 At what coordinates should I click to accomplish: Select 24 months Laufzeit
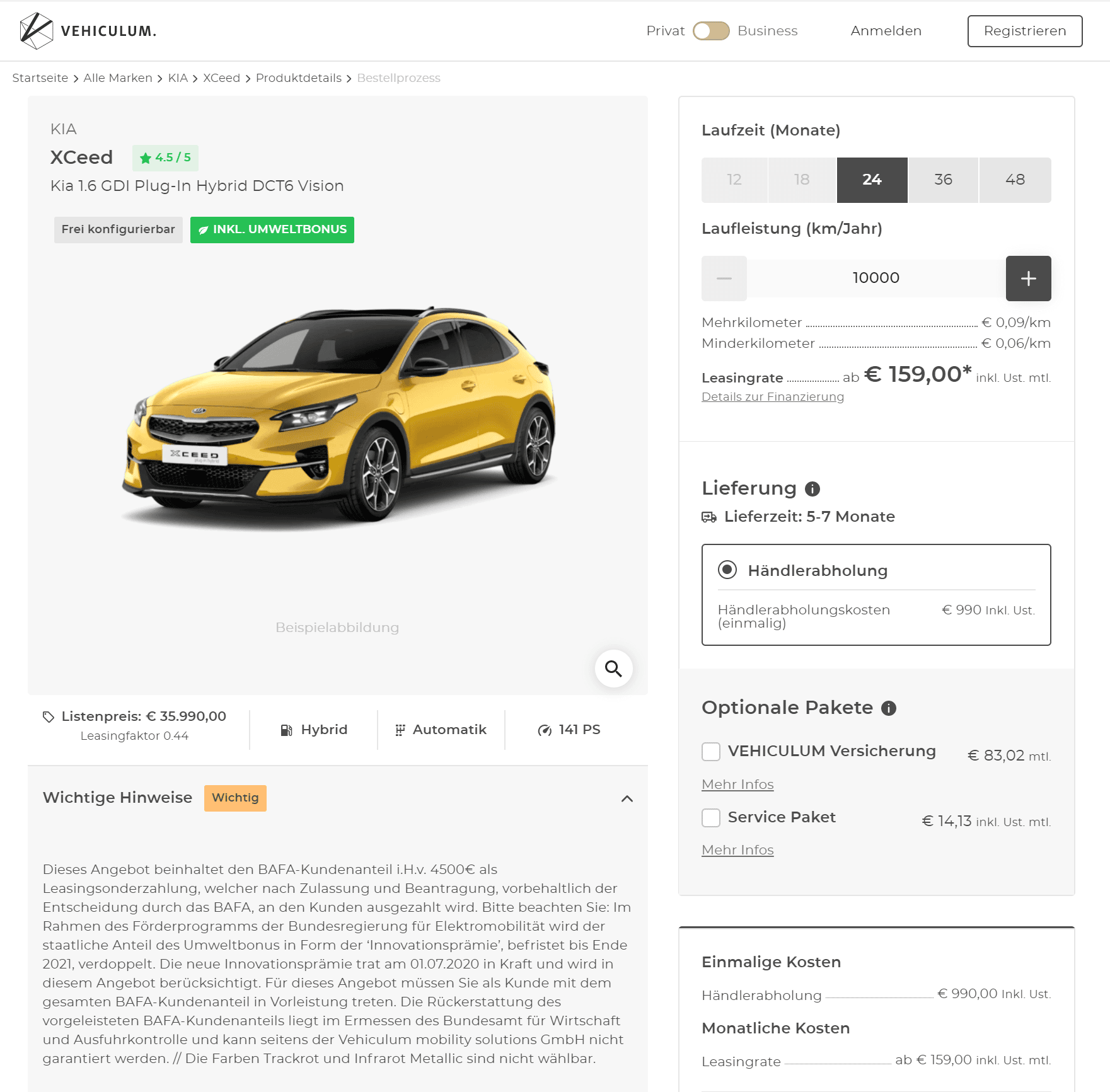[x=872, y=180]
